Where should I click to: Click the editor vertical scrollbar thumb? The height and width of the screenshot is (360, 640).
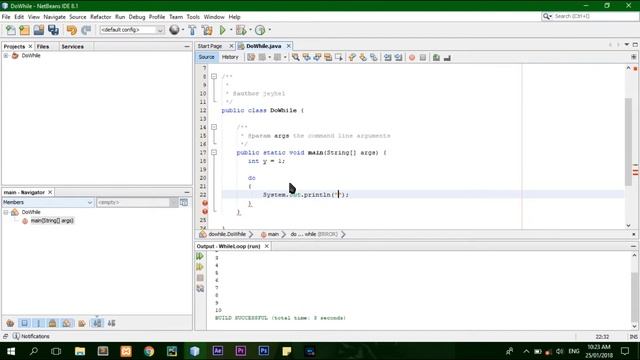tap(628, 142)
